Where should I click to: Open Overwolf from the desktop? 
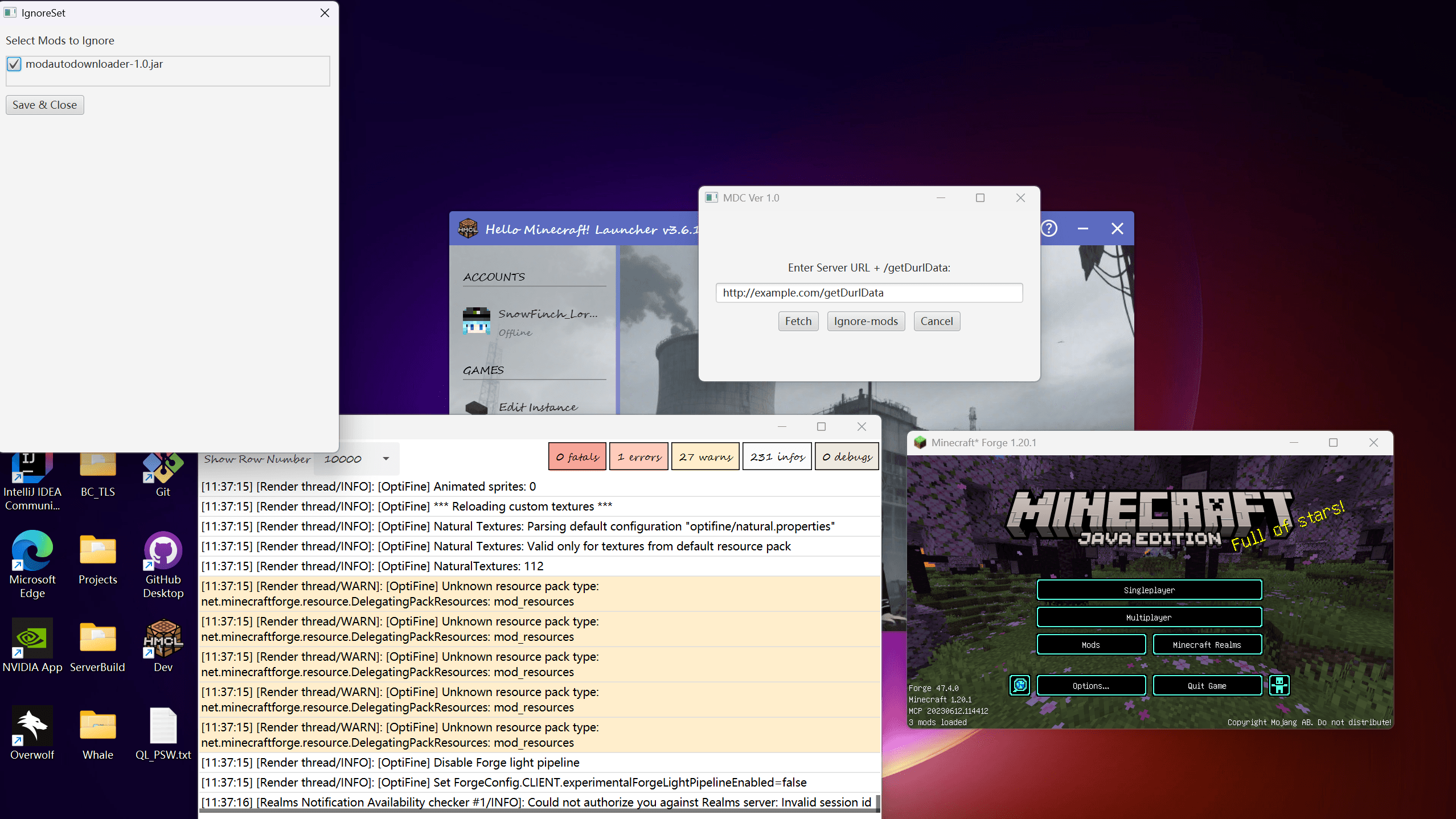click(32, 727)
